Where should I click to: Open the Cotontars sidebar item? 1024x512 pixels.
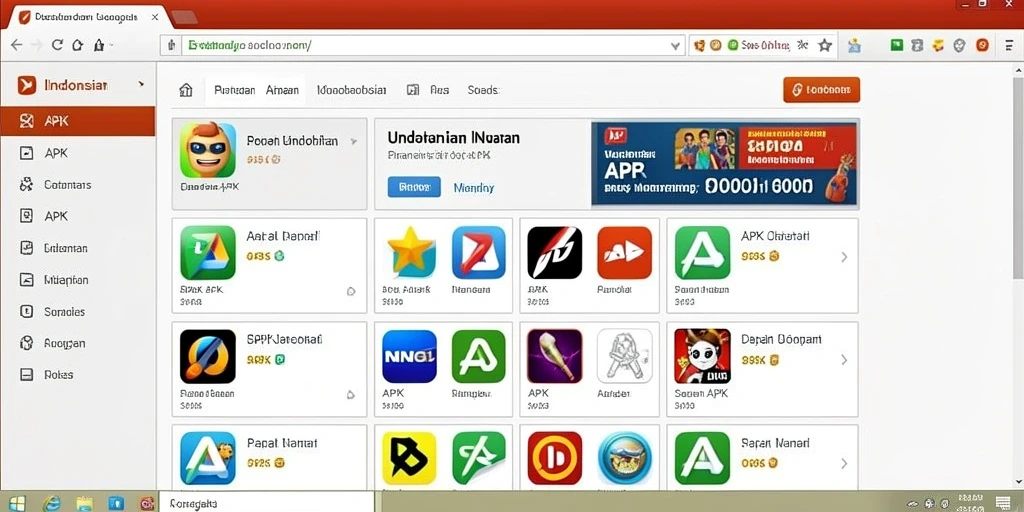pos(78,185)
